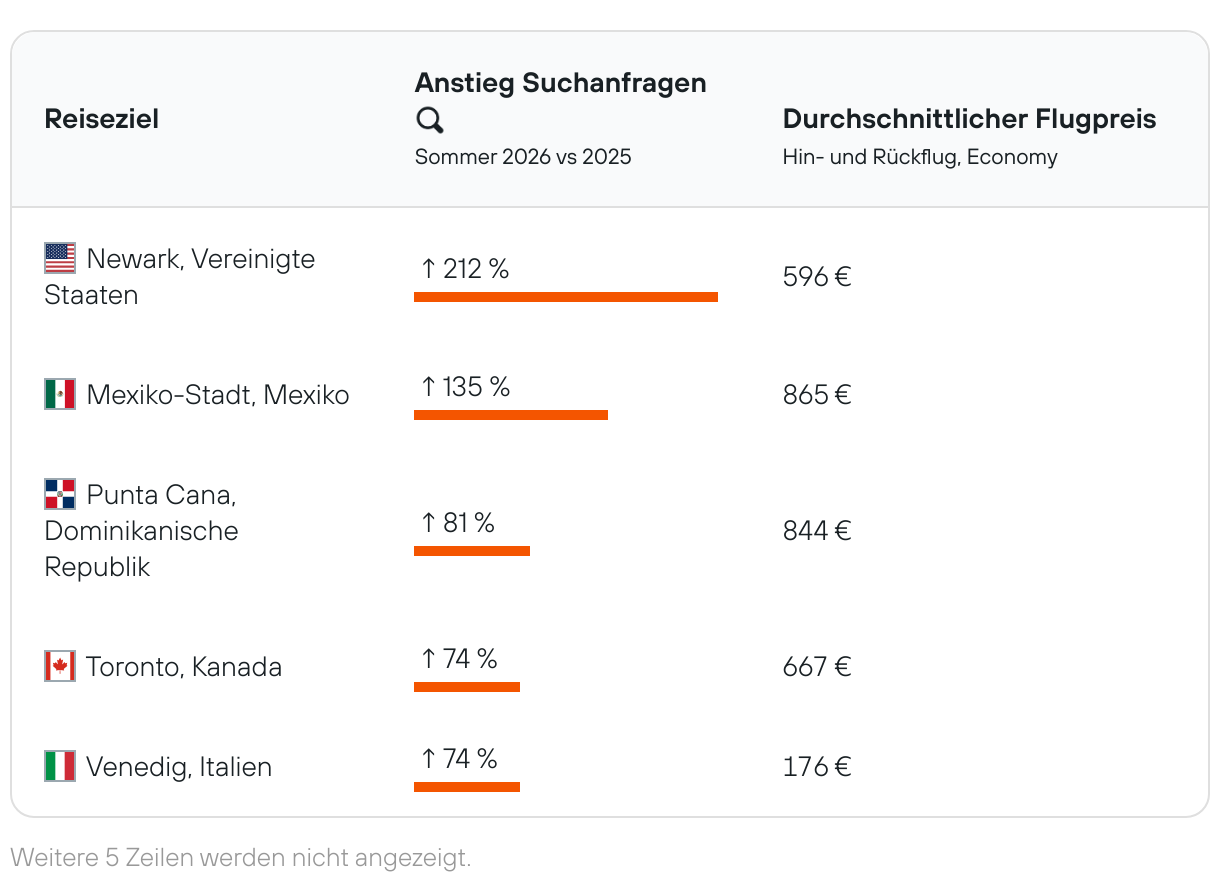Click the up arrow beside 135 %
Image resolution: width=1220 pixels, height=884 pixels.
pos(429,386)
